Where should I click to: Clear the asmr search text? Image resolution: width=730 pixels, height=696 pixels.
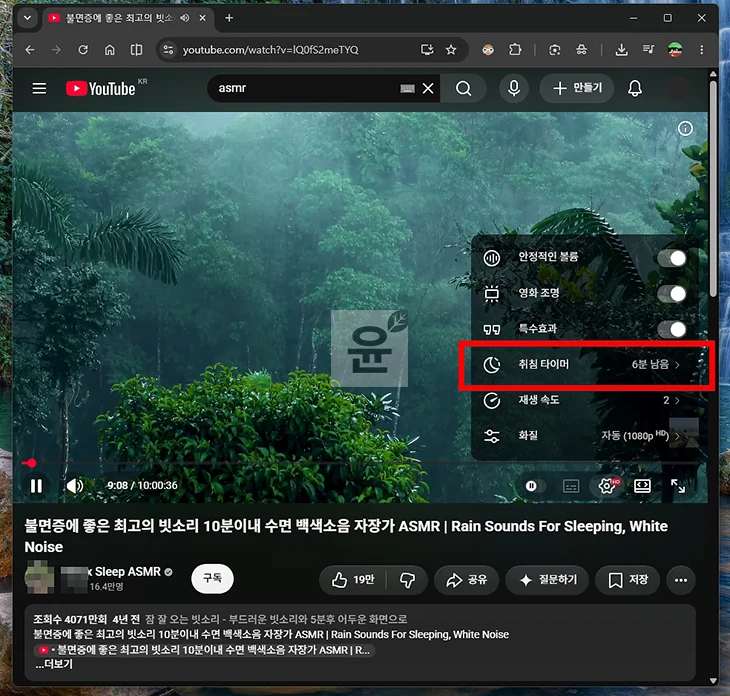[428, 88]
